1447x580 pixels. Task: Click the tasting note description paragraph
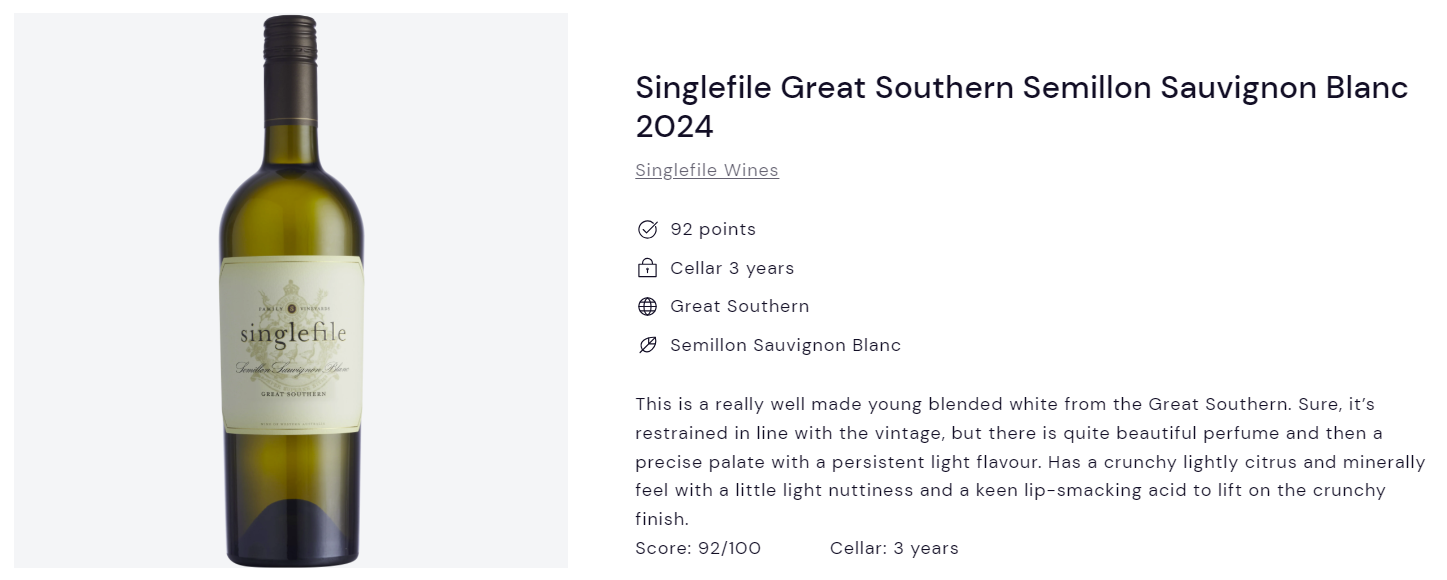pos(1030,462)
